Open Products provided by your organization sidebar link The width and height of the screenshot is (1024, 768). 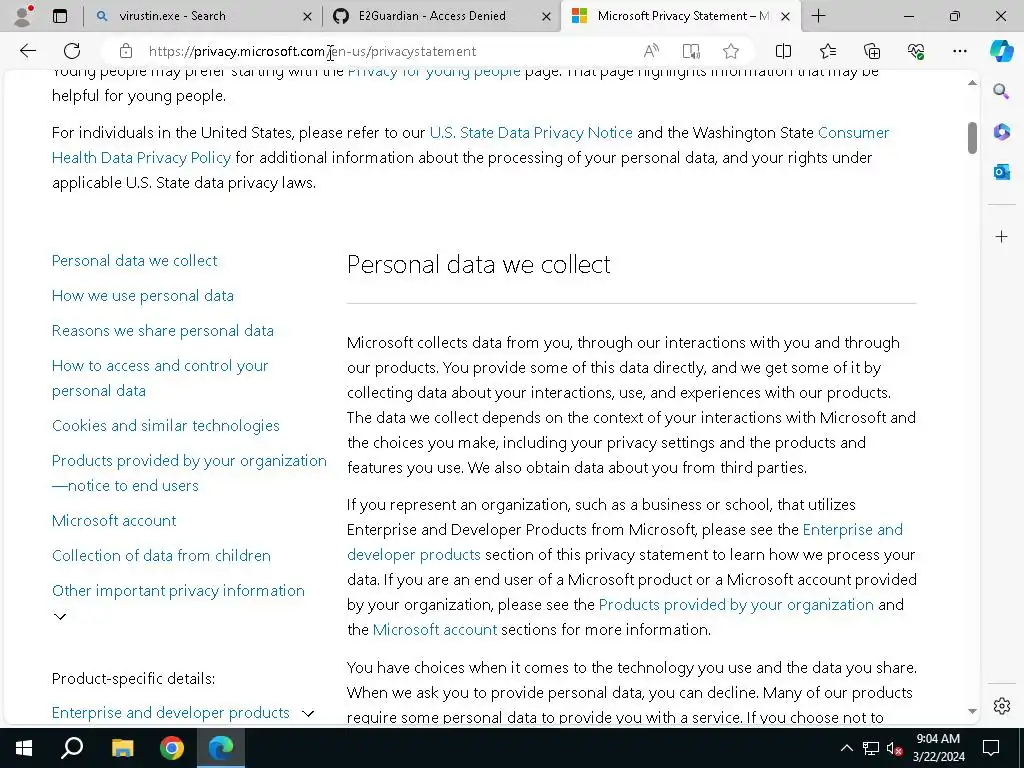point(189,473)
